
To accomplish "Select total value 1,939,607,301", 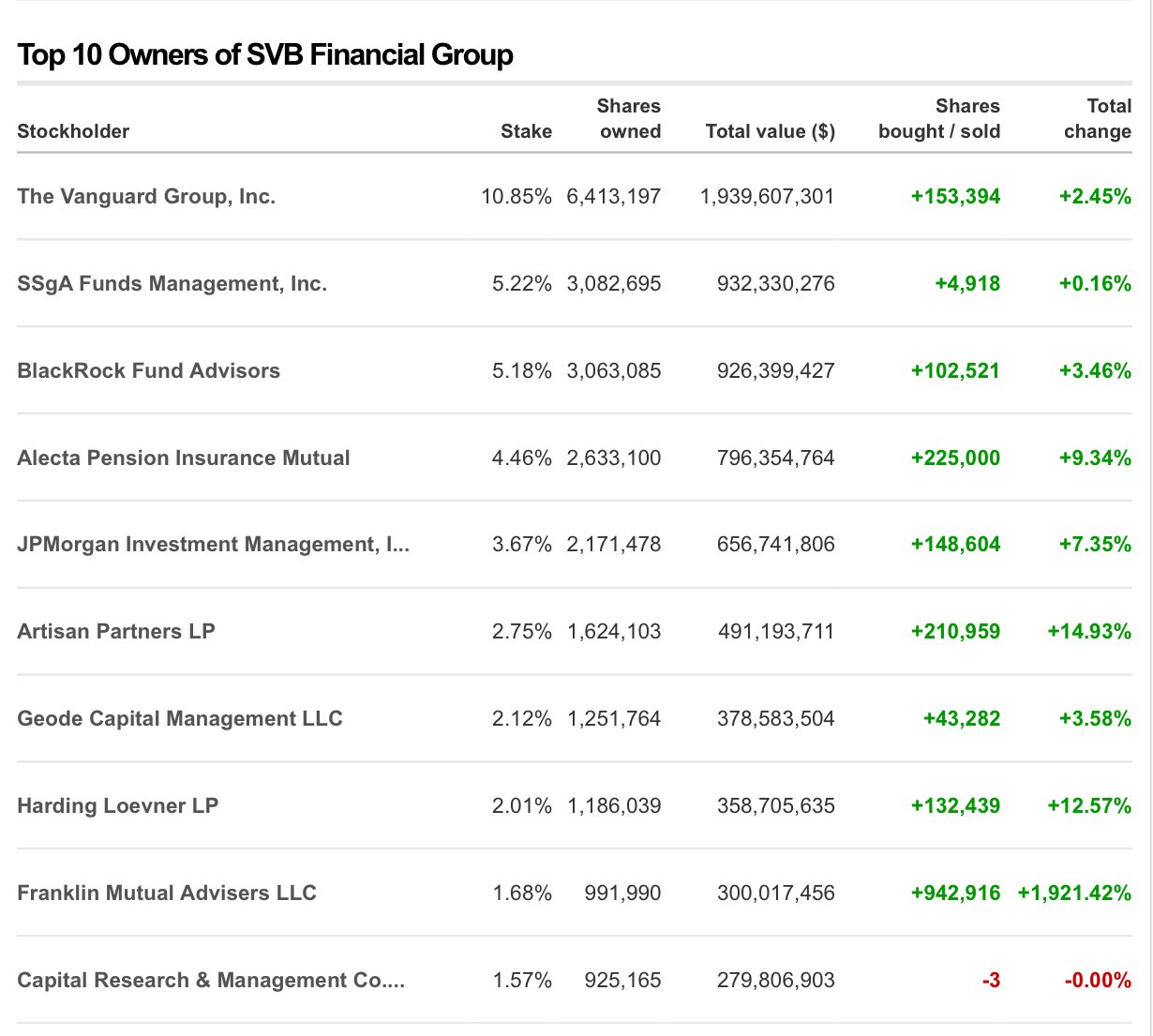I will click(x=767, y=197).
